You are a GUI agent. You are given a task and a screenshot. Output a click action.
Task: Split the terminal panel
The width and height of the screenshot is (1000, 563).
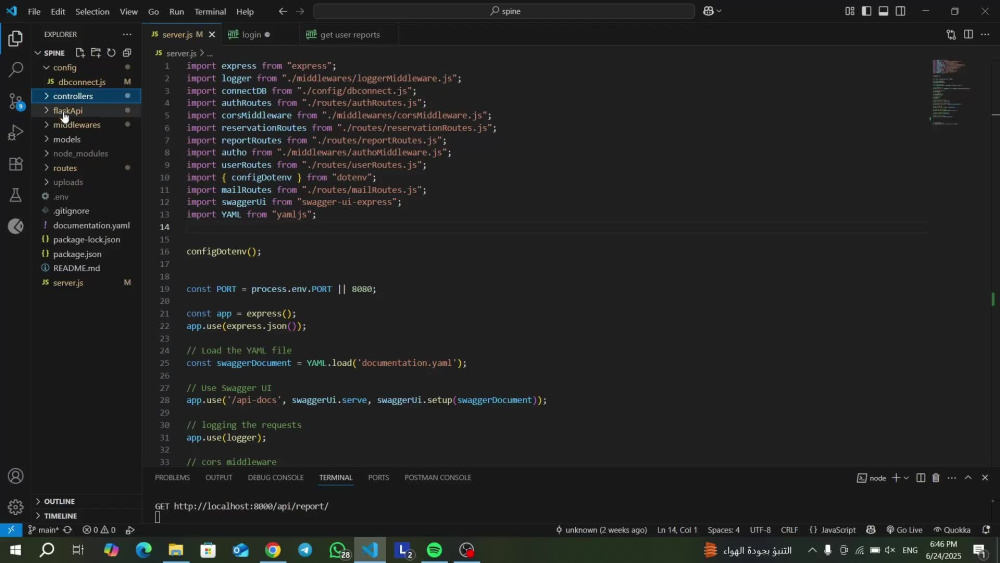(x=920, y=478)
